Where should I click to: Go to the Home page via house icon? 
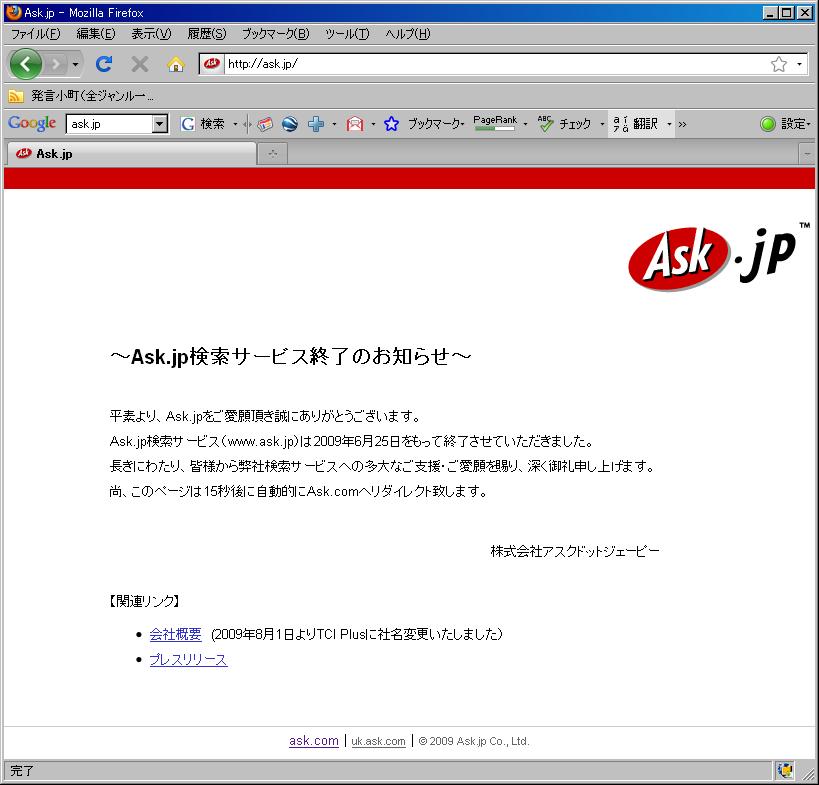pyautogui.click(x=176, y=64)
